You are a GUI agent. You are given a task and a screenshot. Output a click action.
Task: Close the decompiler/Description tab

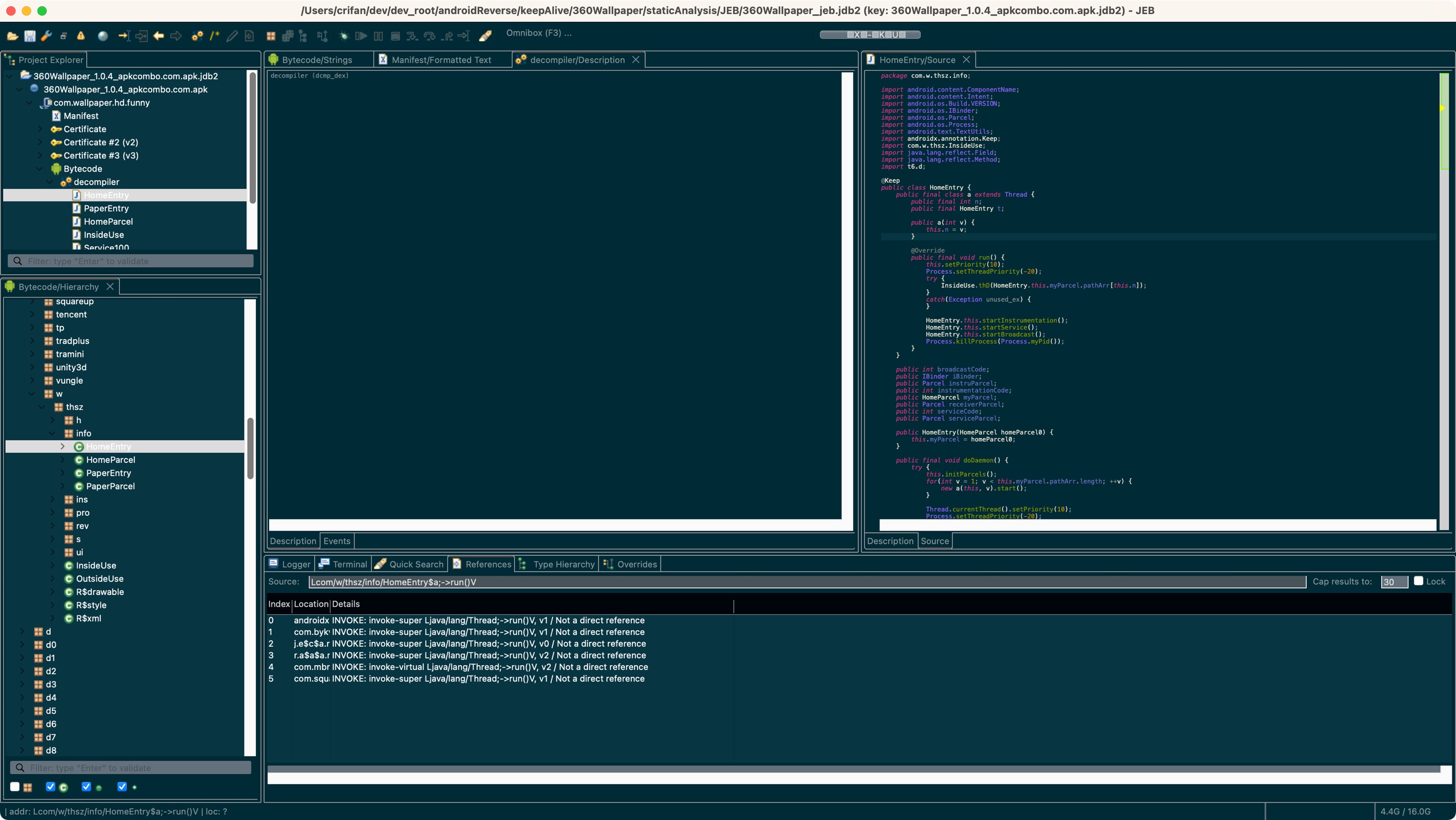pos(635,59)
